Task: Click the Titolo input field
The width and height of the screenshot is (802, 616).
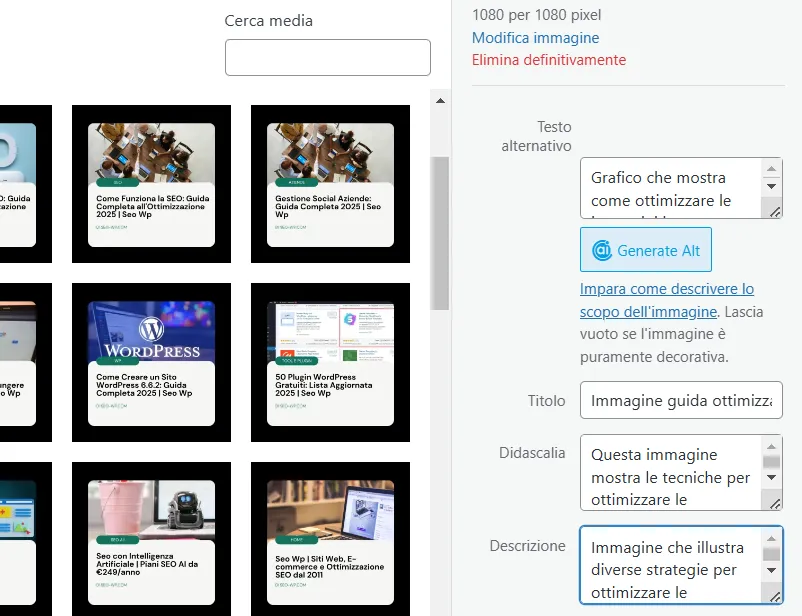Action: [x=681, y=400]
